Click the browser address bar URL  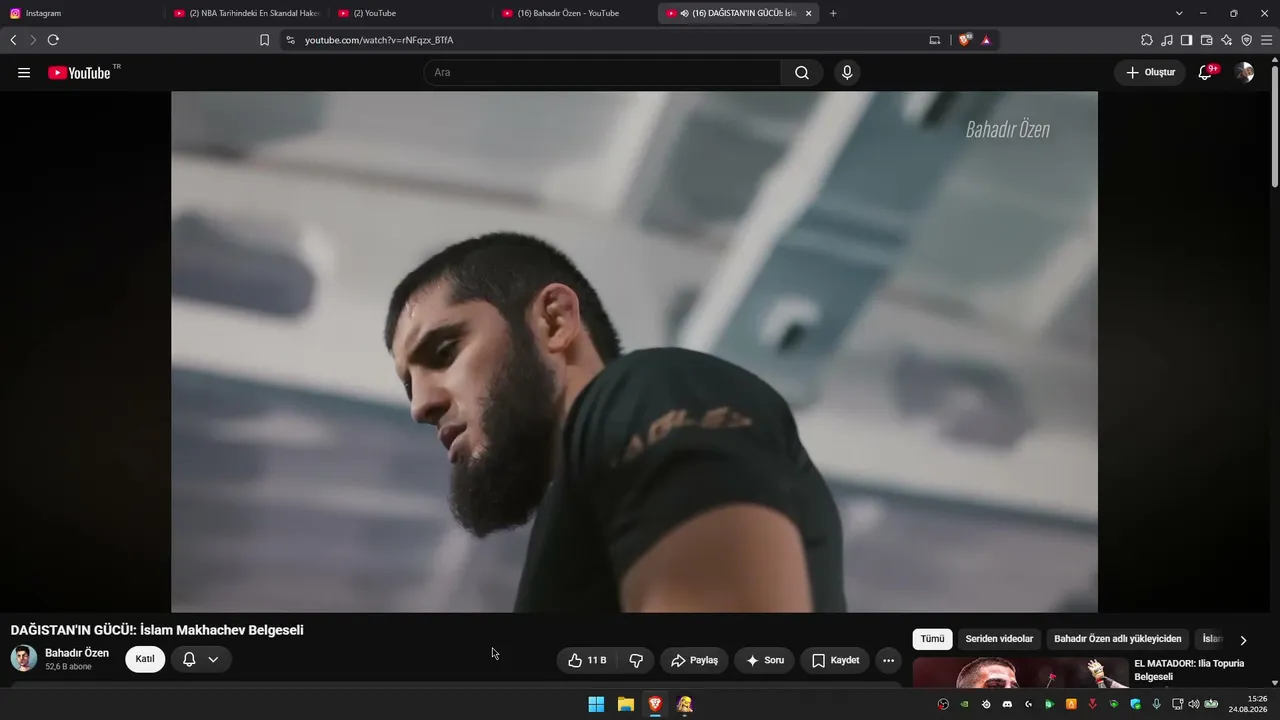click(379, 40)
